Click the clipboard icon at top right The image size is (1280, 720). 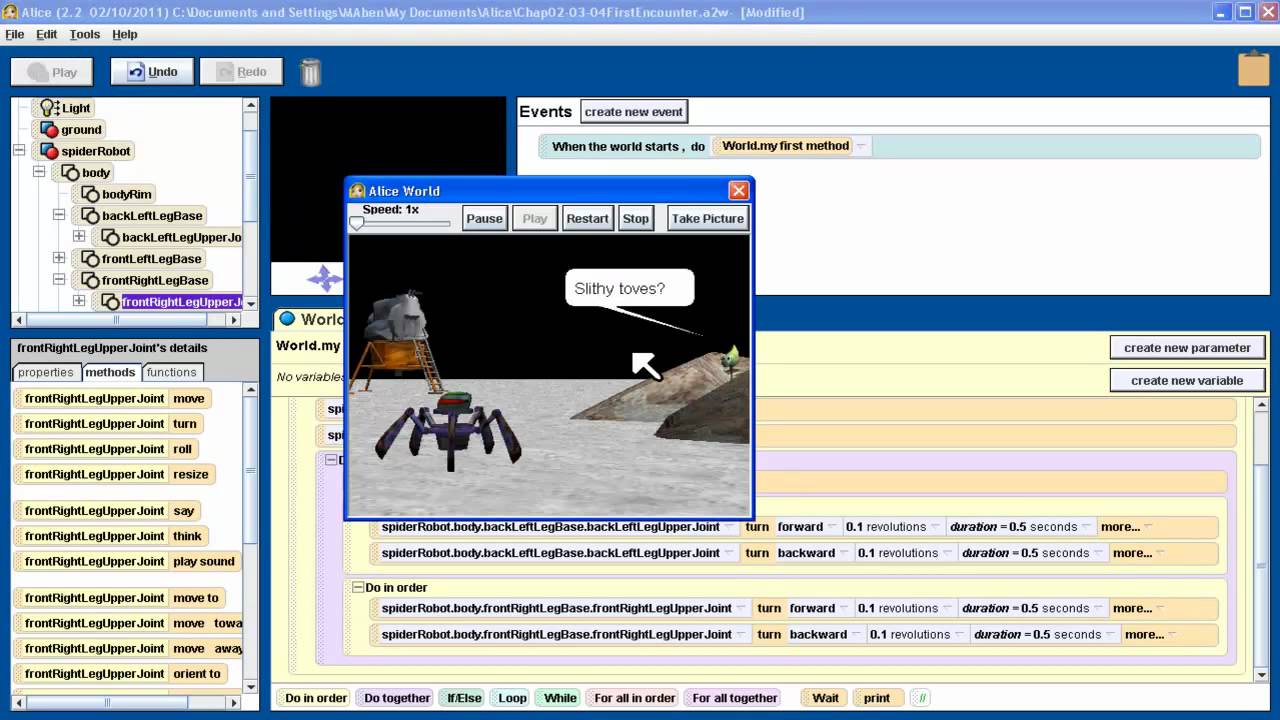[1253, 68]
